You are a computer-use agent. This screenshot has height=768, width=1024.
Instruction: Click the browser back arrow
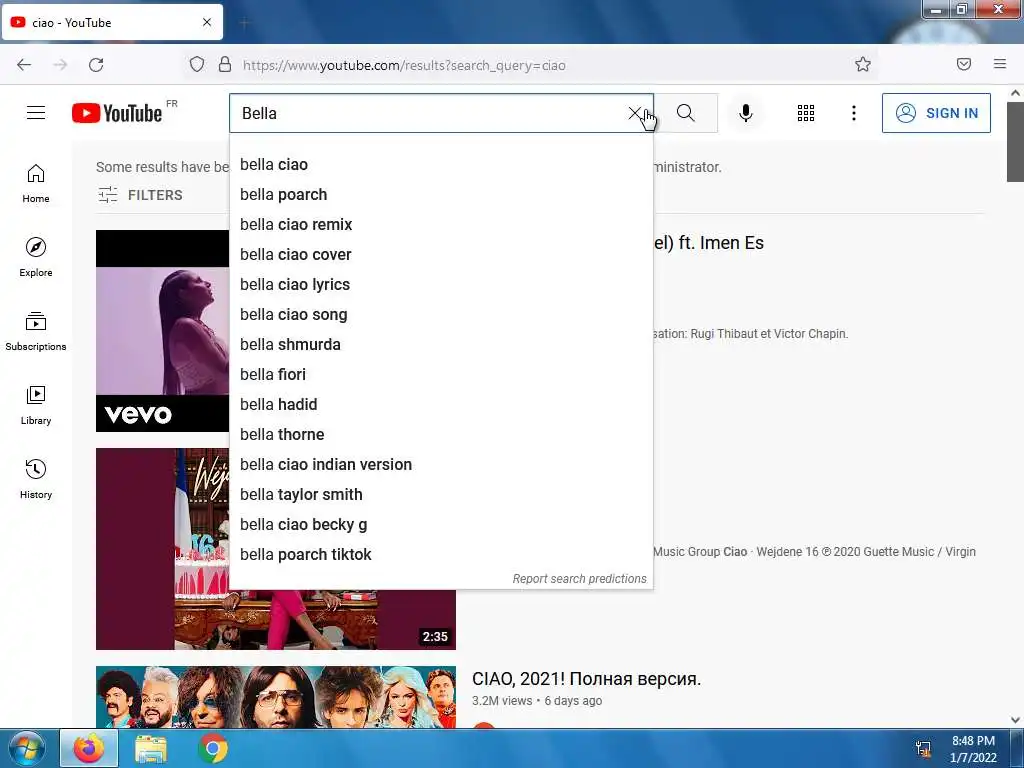(x=24, y=65)
